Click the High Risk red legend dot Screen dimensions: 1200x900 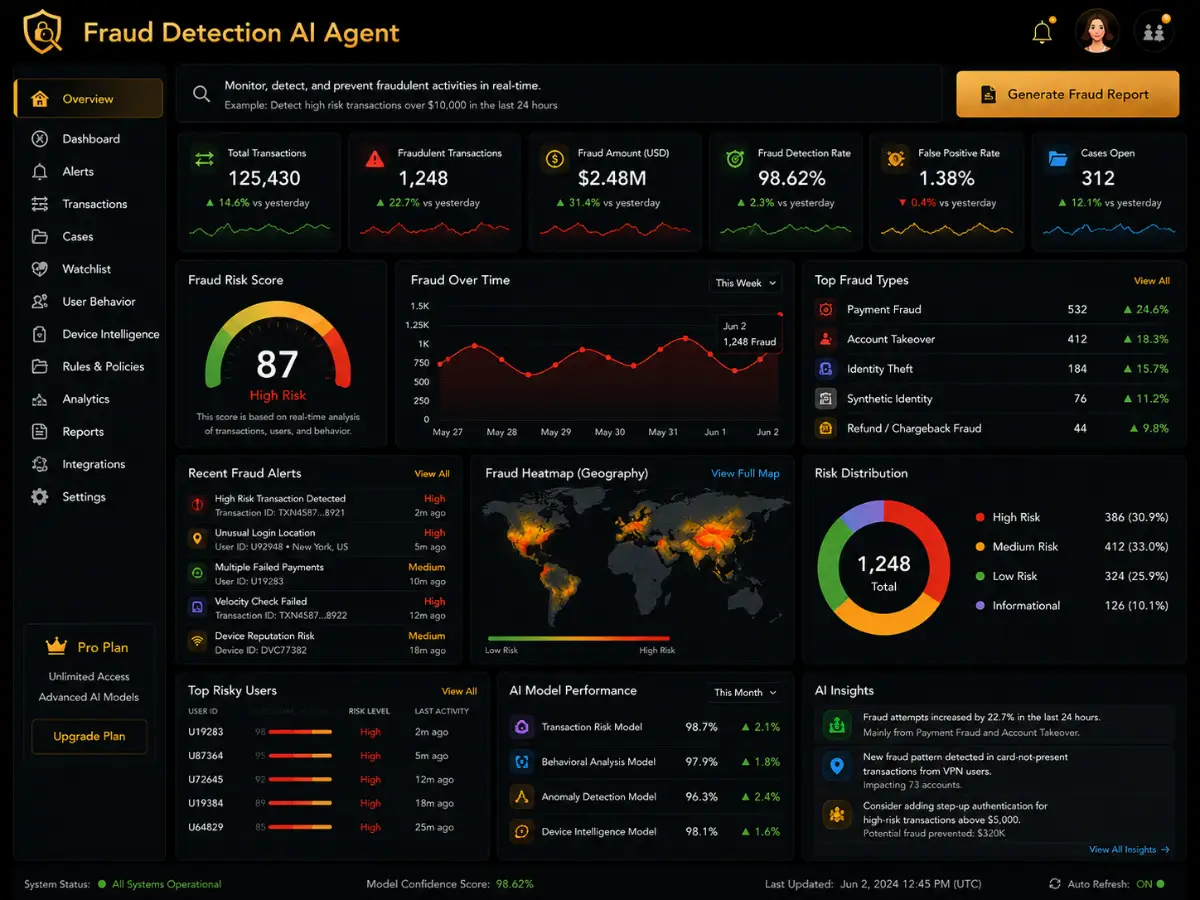(x=980, y=517)
